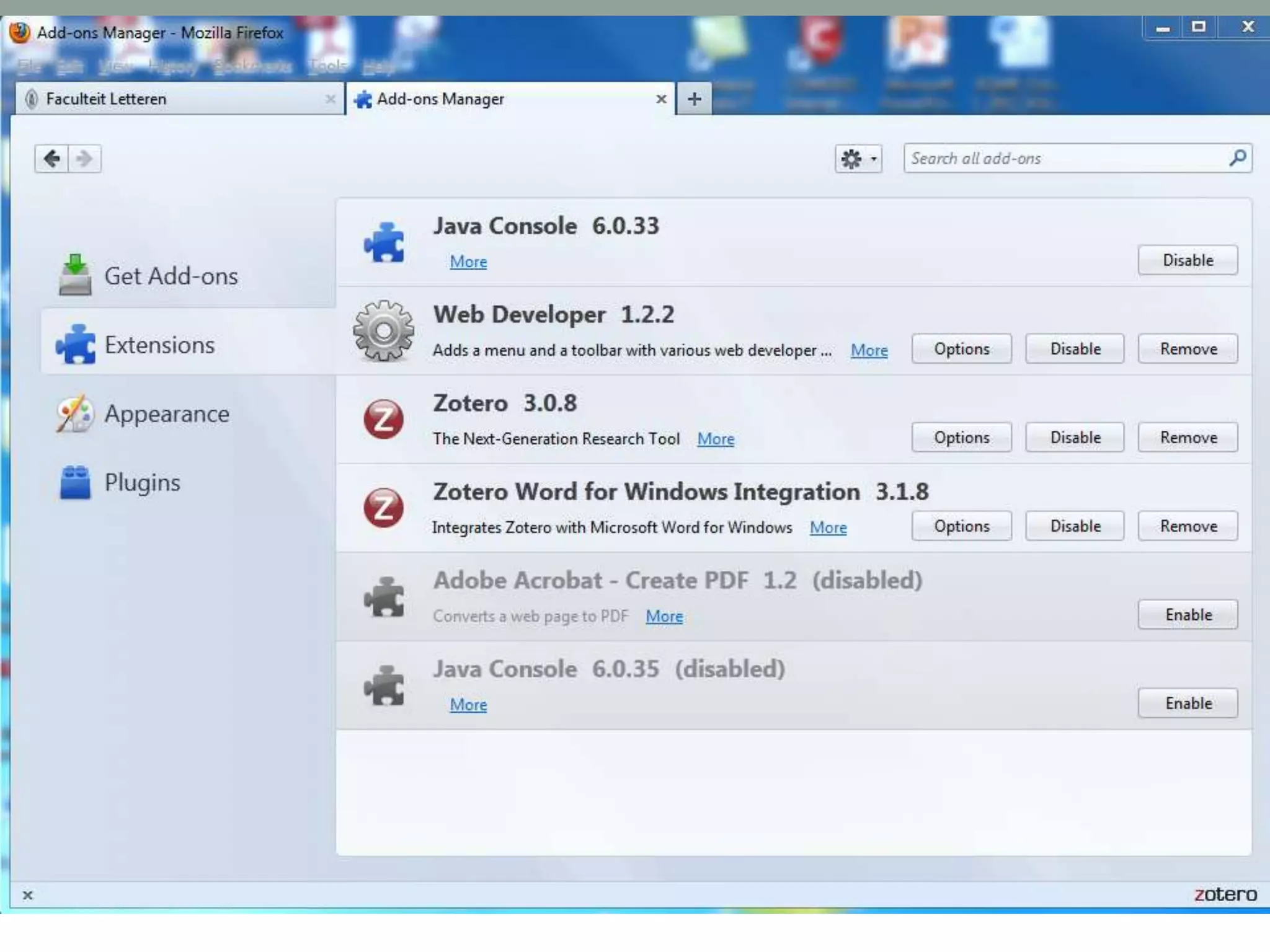Click the zotero logo in status bar
This screenshot has height=952, width=1270.
1225,894
